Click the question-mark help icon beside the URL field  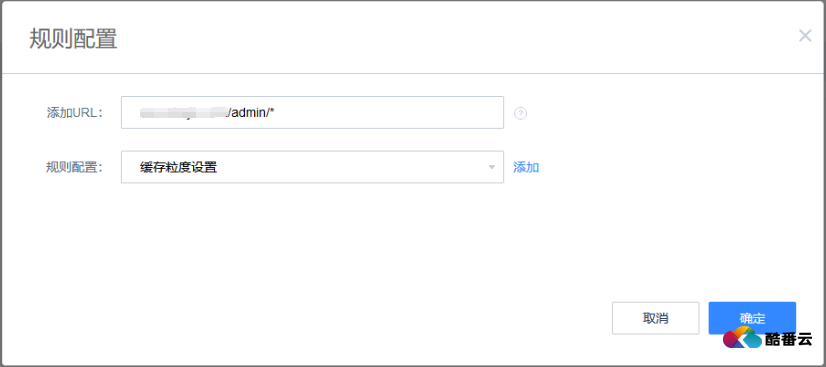[520, 113]
